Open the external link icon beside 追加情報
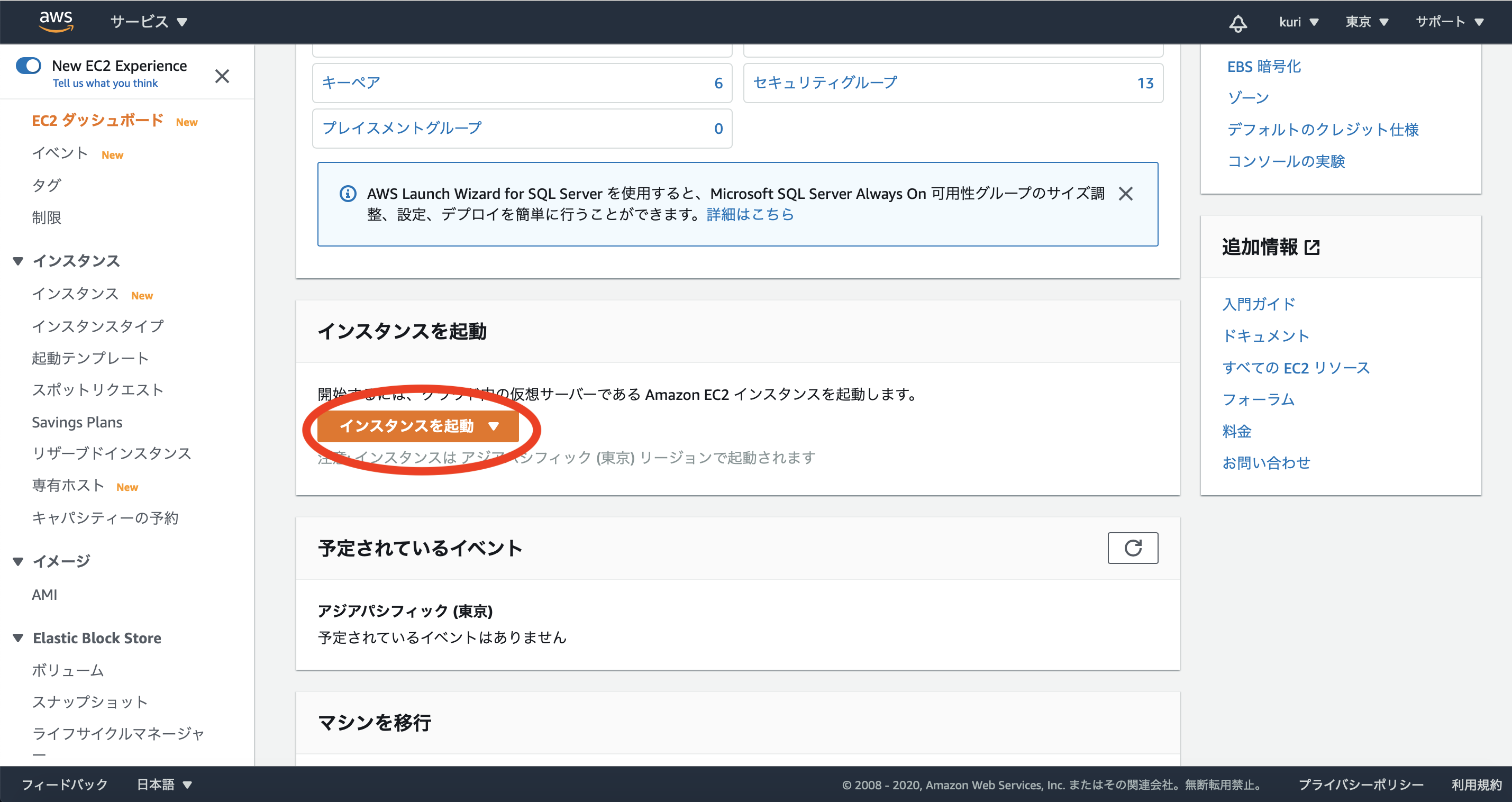Viewport: 1512px width, 802px height. (x=1312, y=248)
